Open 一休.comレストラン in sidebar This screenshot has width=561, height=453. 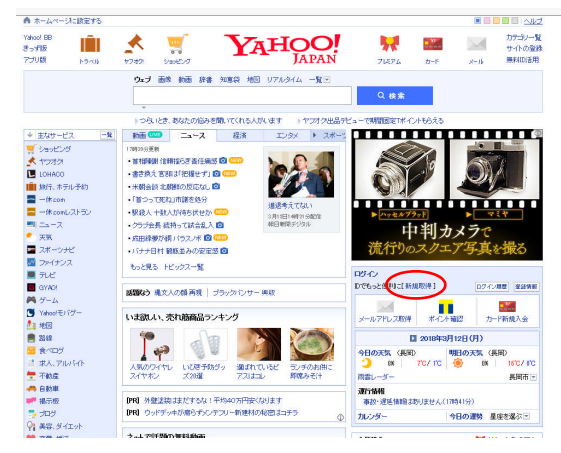pyautogui.click(x=65, y=212)
